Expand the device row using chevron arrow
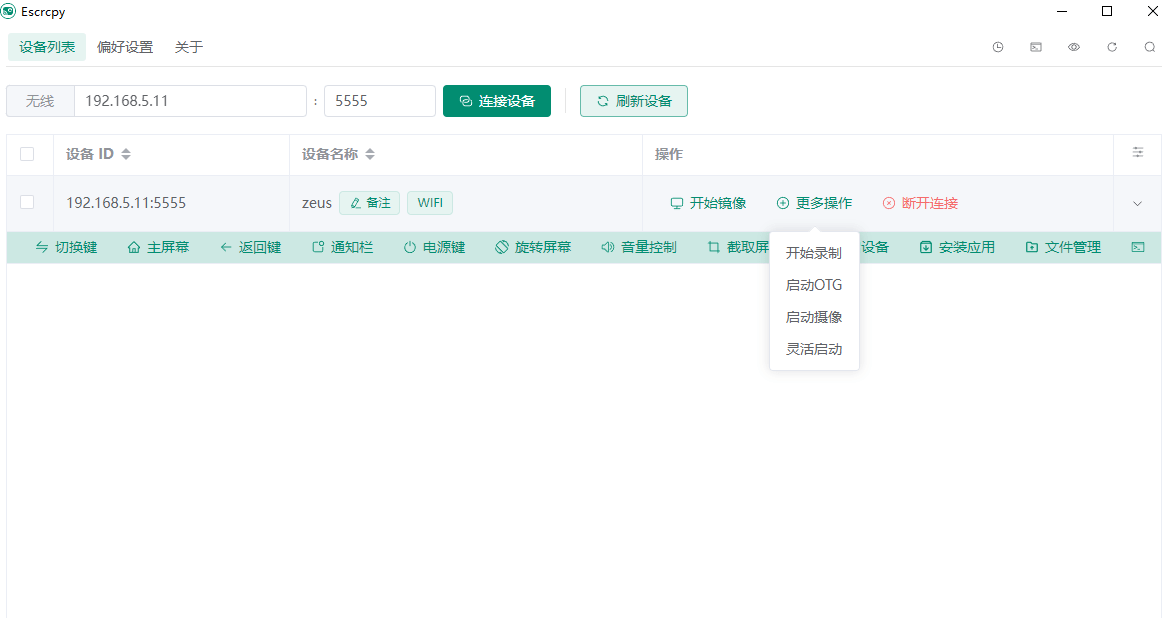Viewport: 1173px width, 618px height. coord(1137,204)
